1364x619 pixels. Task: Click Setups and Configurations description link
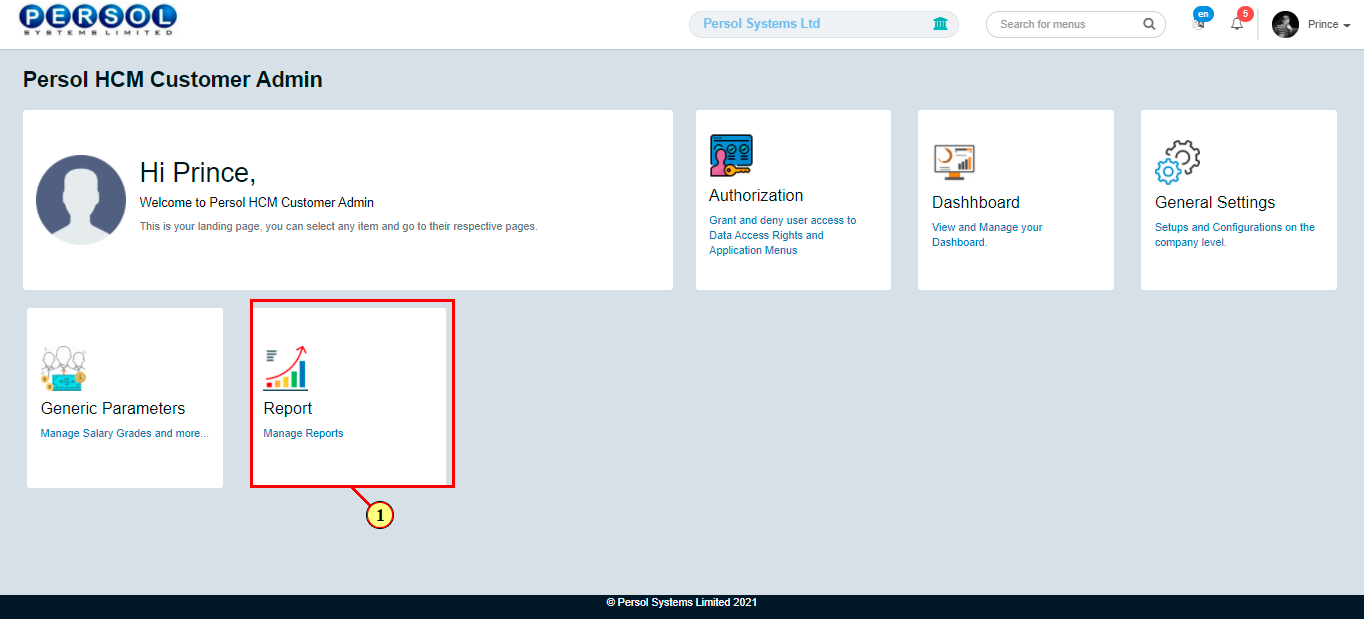[x=1235, y=234]
